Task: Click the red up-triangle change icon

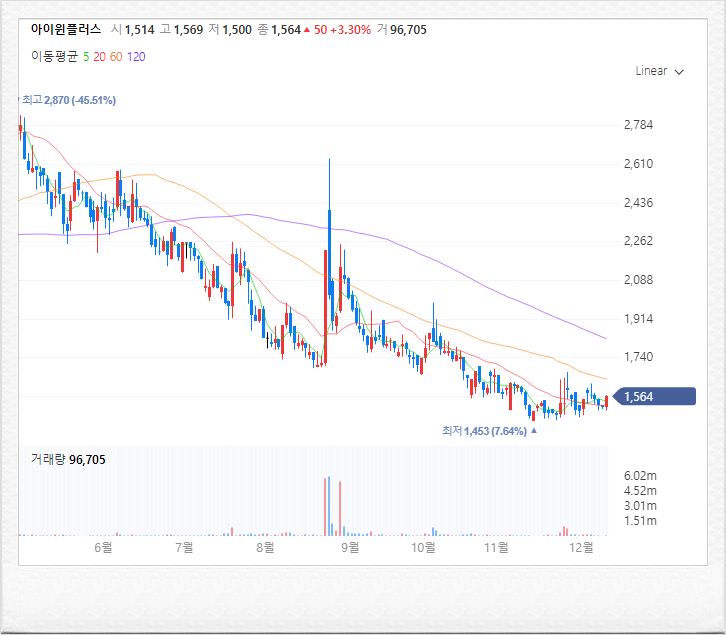Action: click(307, 30)
